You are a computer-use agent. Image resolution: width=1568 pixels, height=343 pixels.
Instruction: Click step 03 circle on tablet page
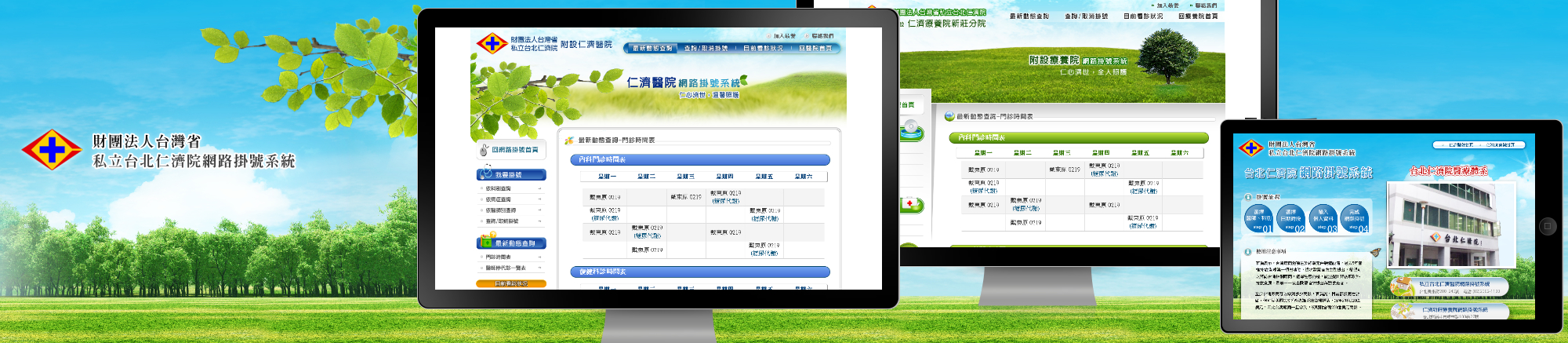1323,219
